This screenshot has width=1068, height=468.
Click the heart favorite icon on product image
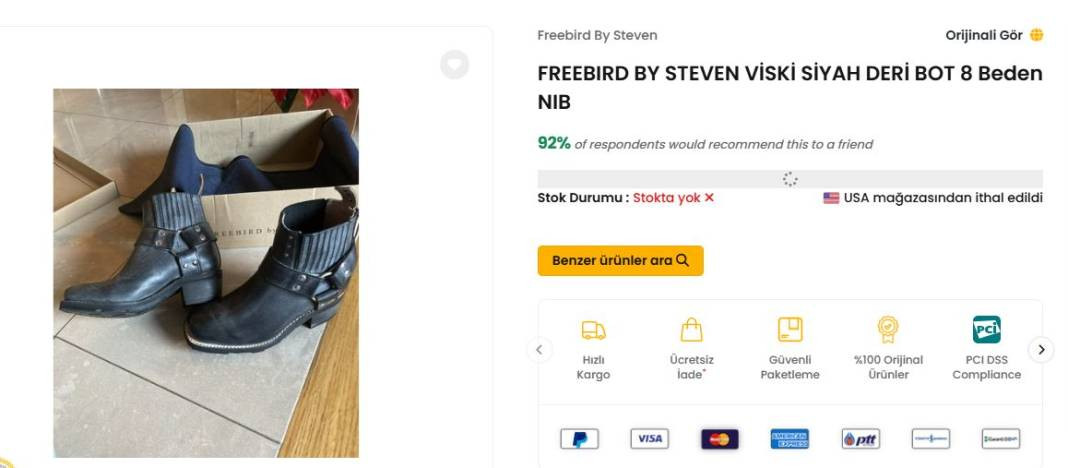(454, 65)
